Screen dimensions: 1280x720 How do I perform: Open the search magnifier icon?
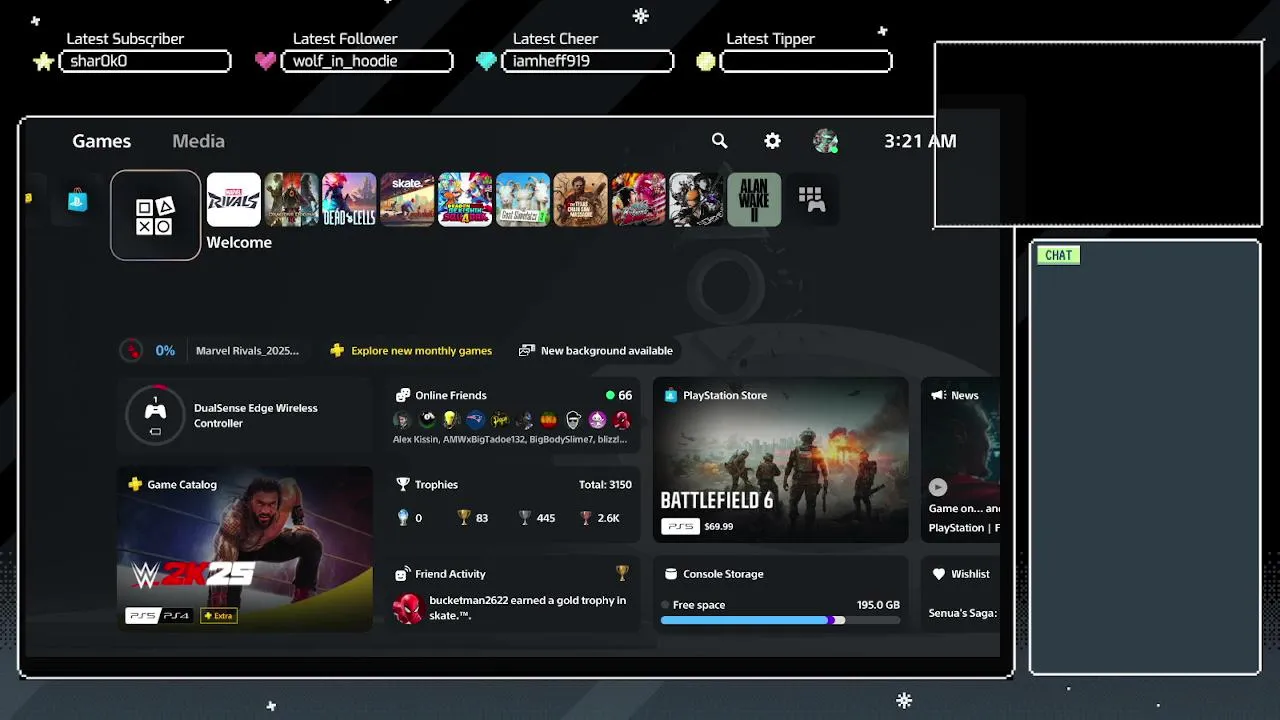719,141
